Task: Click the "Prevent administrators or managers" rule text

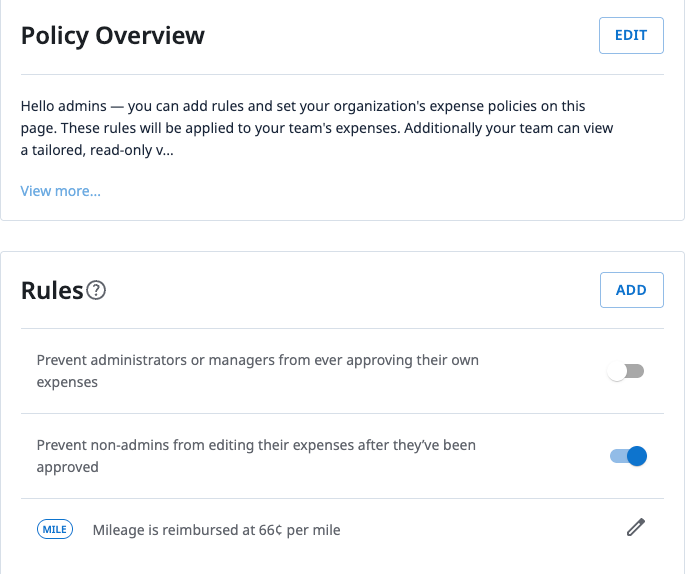Action: click(257, 360)
